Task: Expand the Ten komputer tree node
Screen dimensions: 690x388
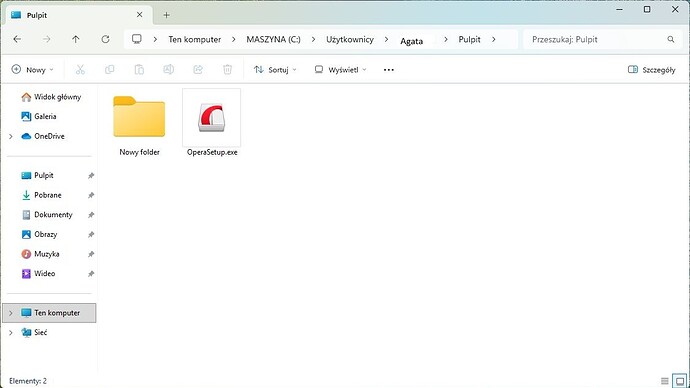Action: pos(11,313)
